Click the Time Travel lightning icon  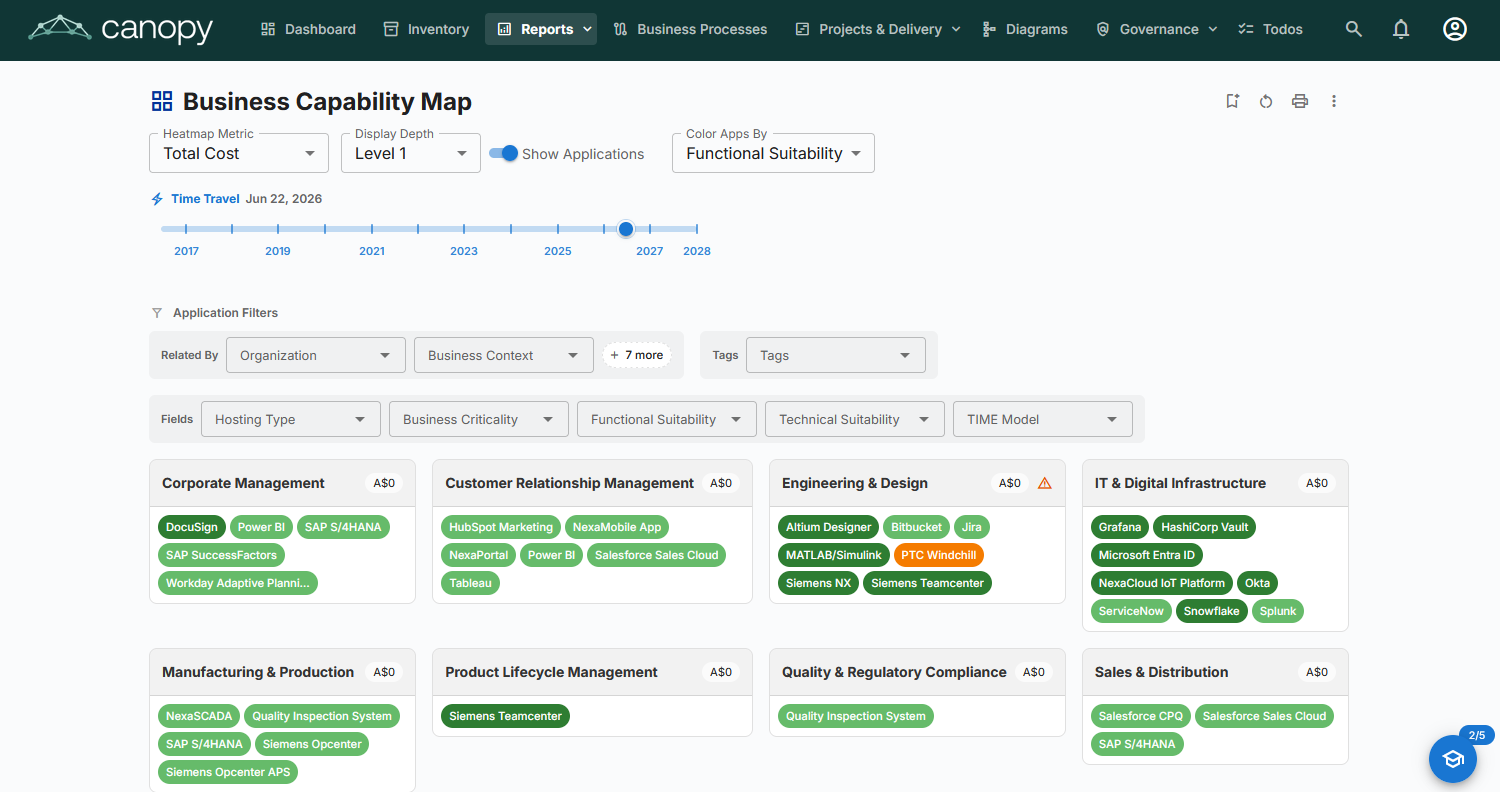pyautogui.click(x=157, y=199)
